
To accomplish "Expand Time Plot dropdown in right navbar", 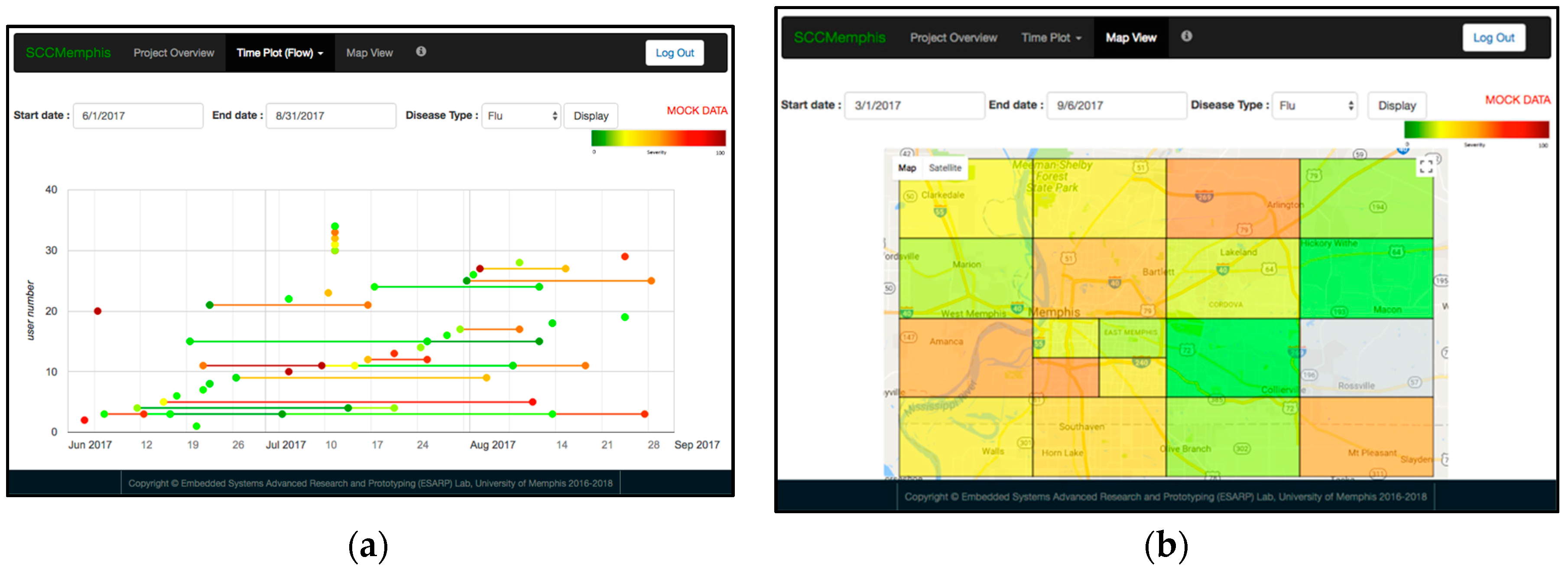I will click(x=1051, y=38).
